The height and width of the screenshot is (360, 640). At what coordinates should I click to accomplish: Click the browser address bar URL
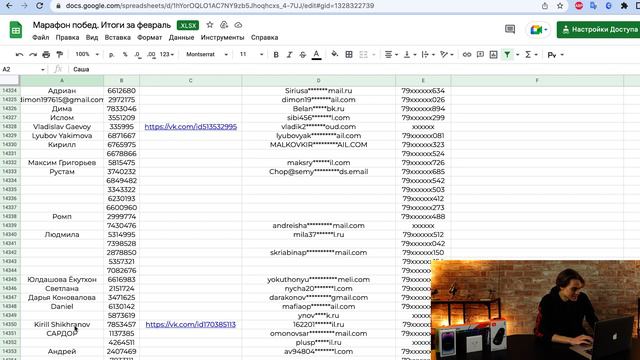pyautogui.click(x=220, y=6)
